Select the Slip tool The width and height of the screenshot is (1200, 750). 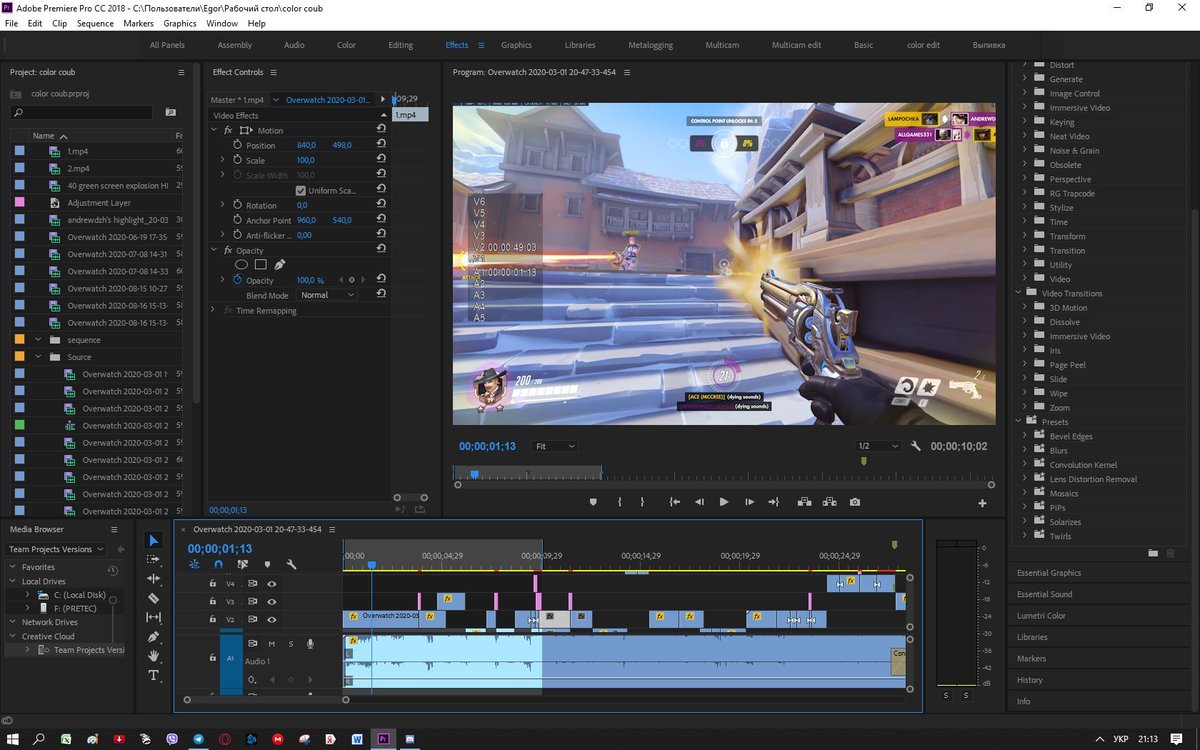tap(153, 617)
